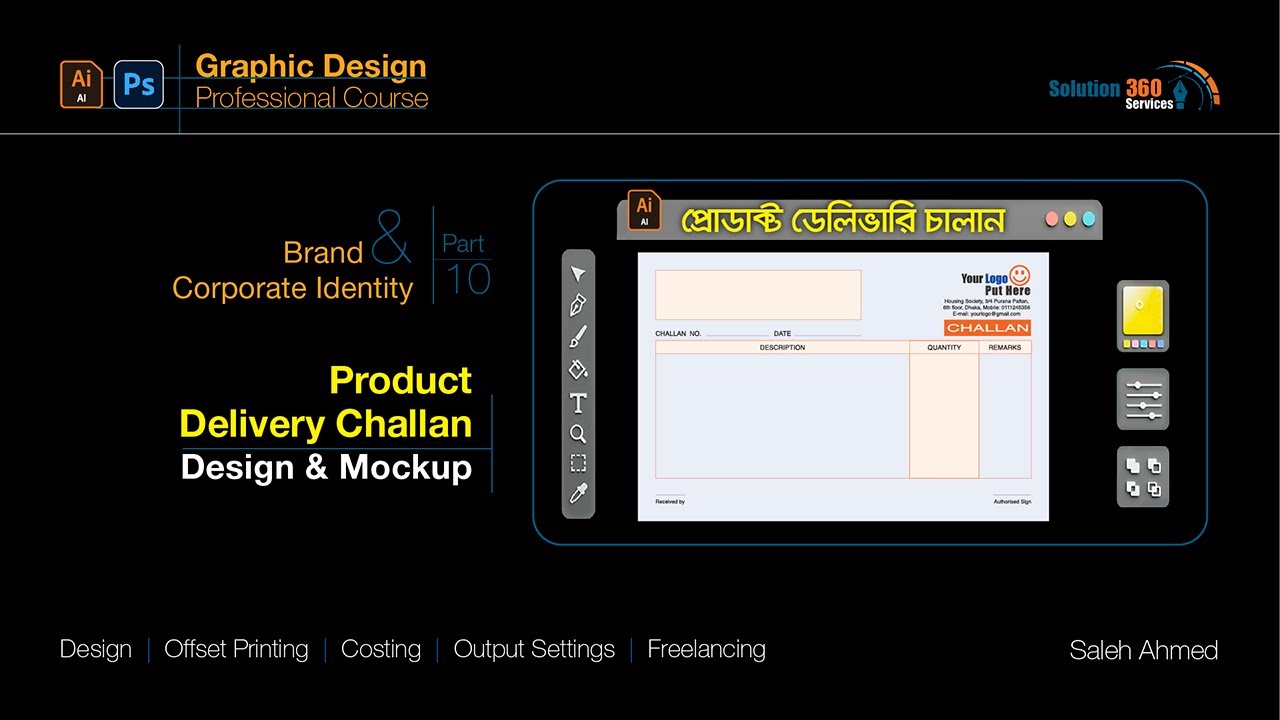
Task: Open the Pathfinder shapes panel icon
Action: (1143, 477)
